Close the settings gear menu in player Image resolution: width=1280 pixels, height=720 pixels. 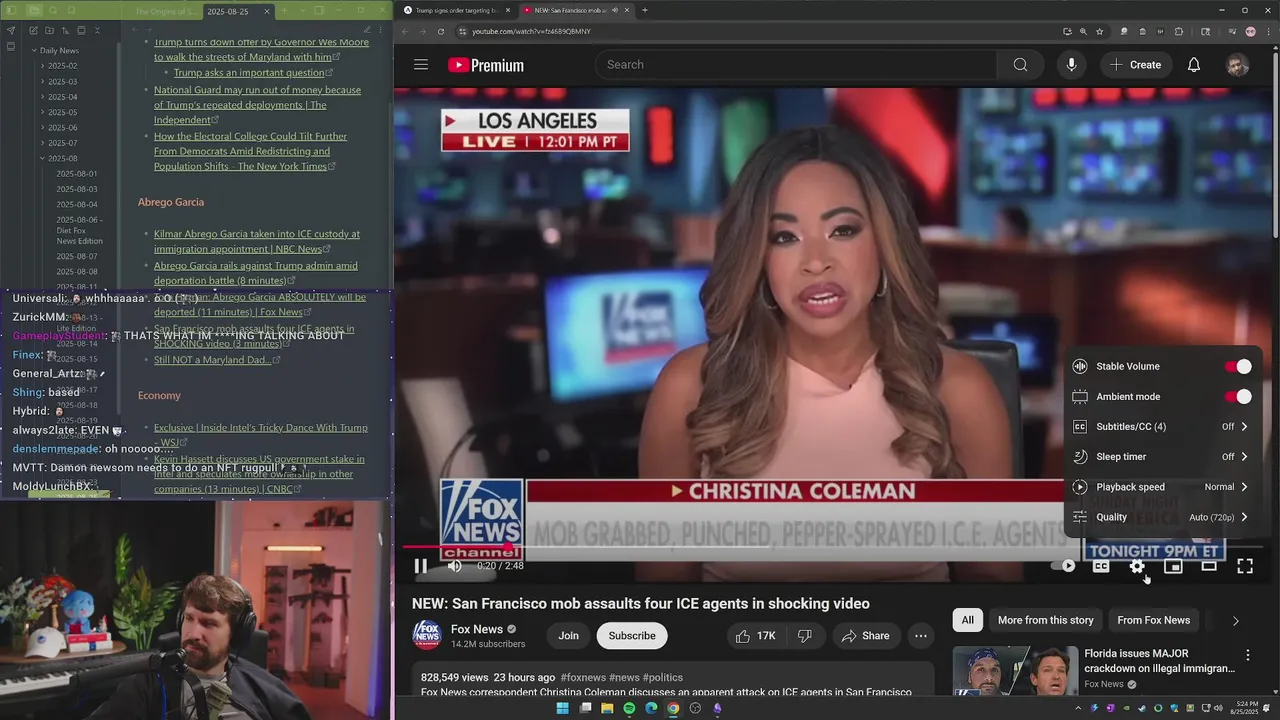(1137, 566)
